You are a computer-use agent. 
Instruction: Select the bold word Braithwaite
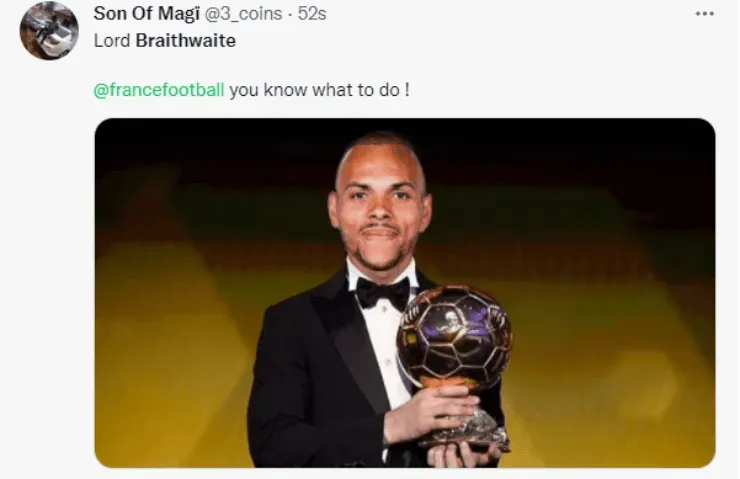tap(185, 41)
